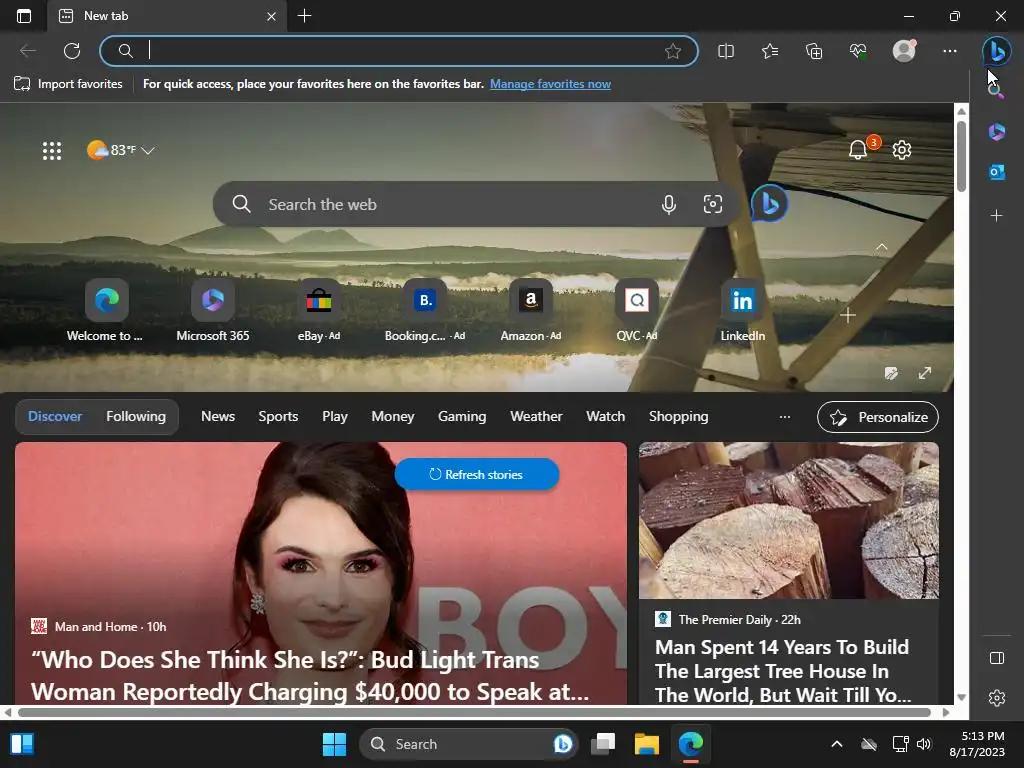Open the Gaming tab

tap(462, 417)
